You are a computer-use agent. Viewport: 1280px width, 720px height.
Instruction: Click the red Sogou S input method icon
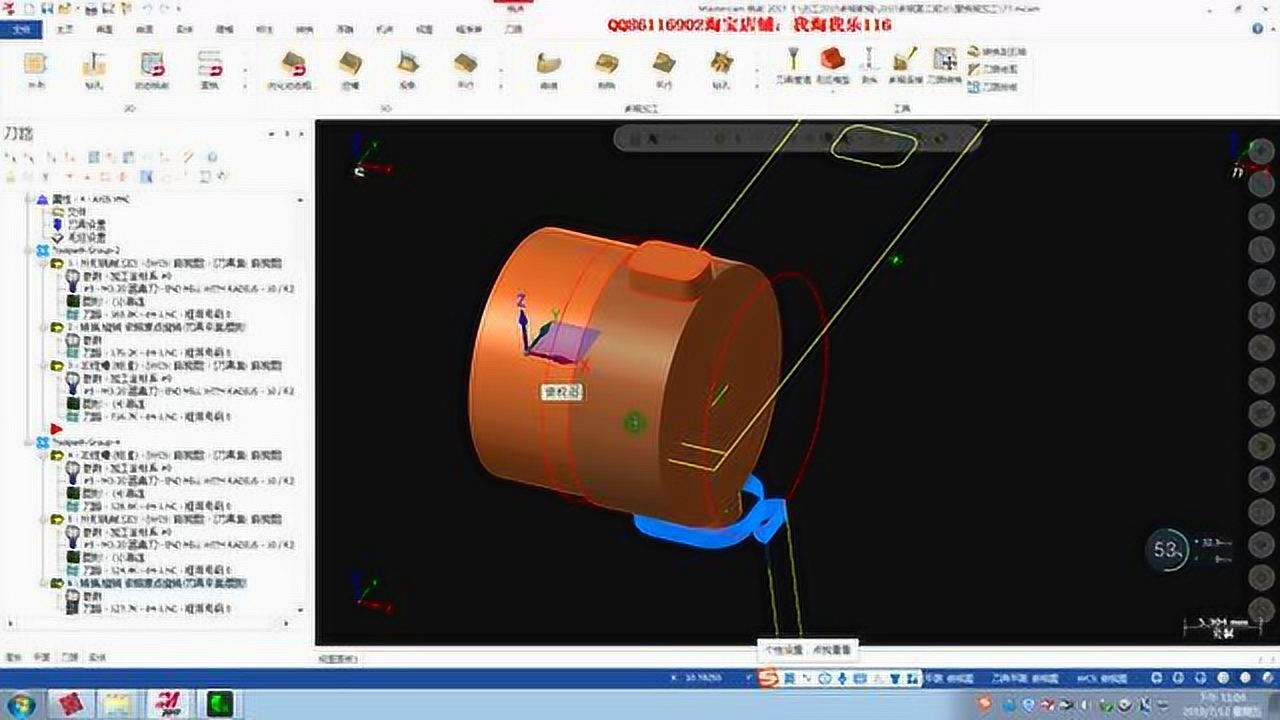pos(766,679)
